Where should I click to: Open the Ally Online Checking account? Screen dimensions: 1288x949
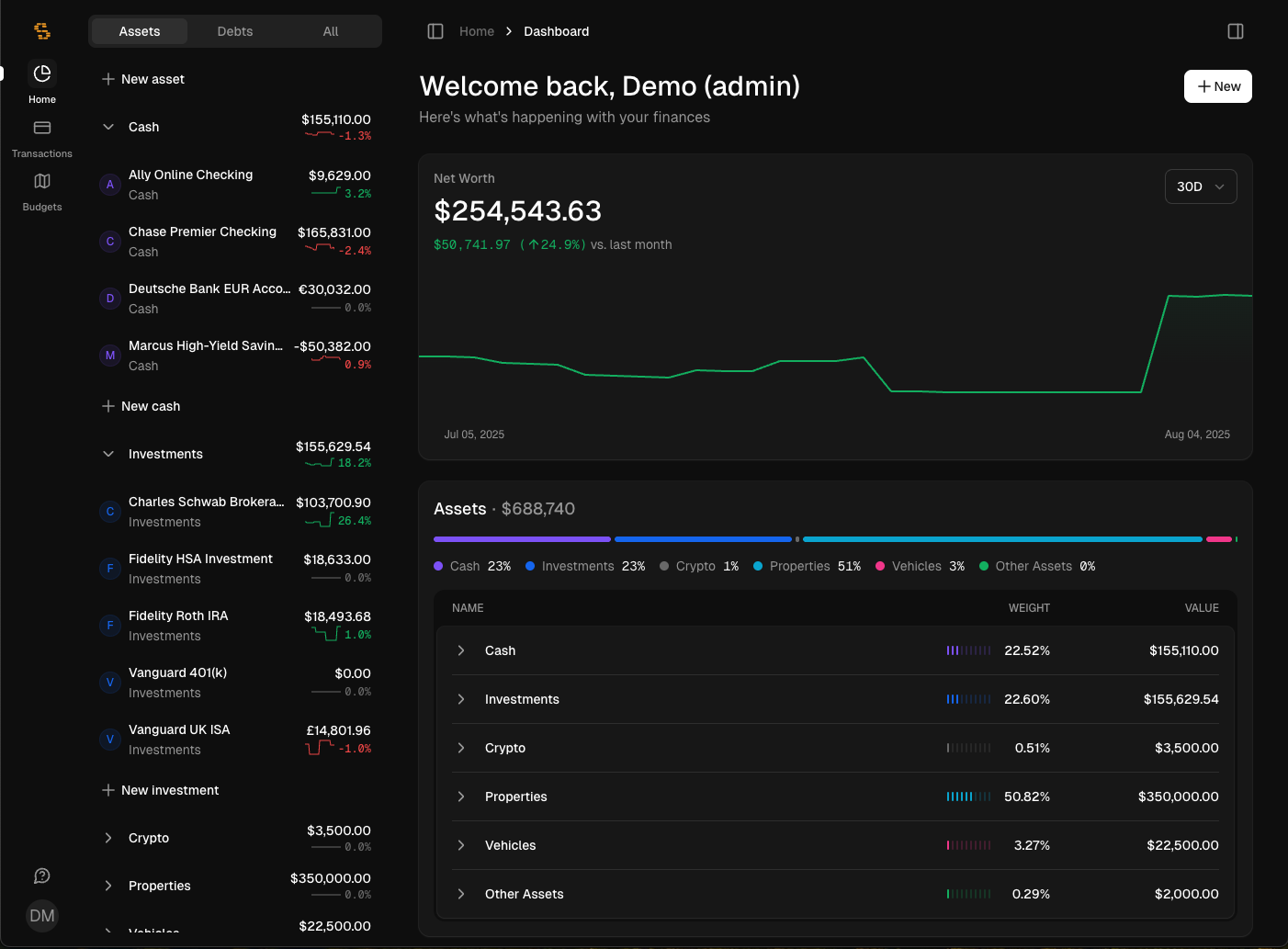point(235,185)
